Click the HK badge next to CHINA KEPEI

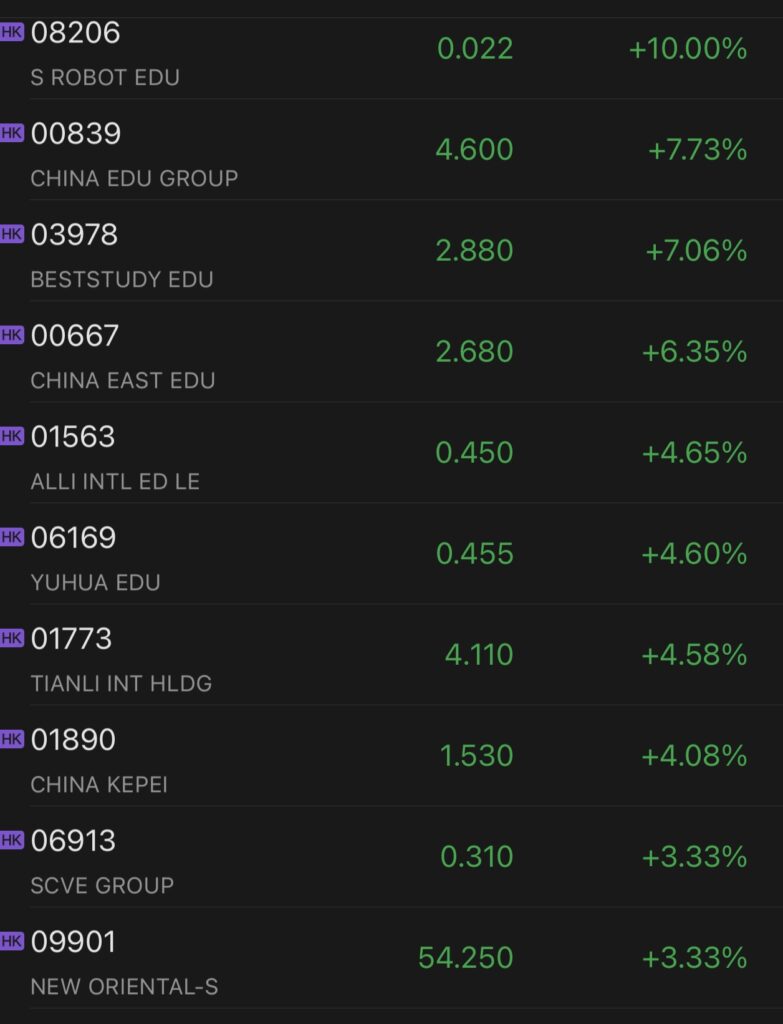pyautogui.click(x=11, y=737)
